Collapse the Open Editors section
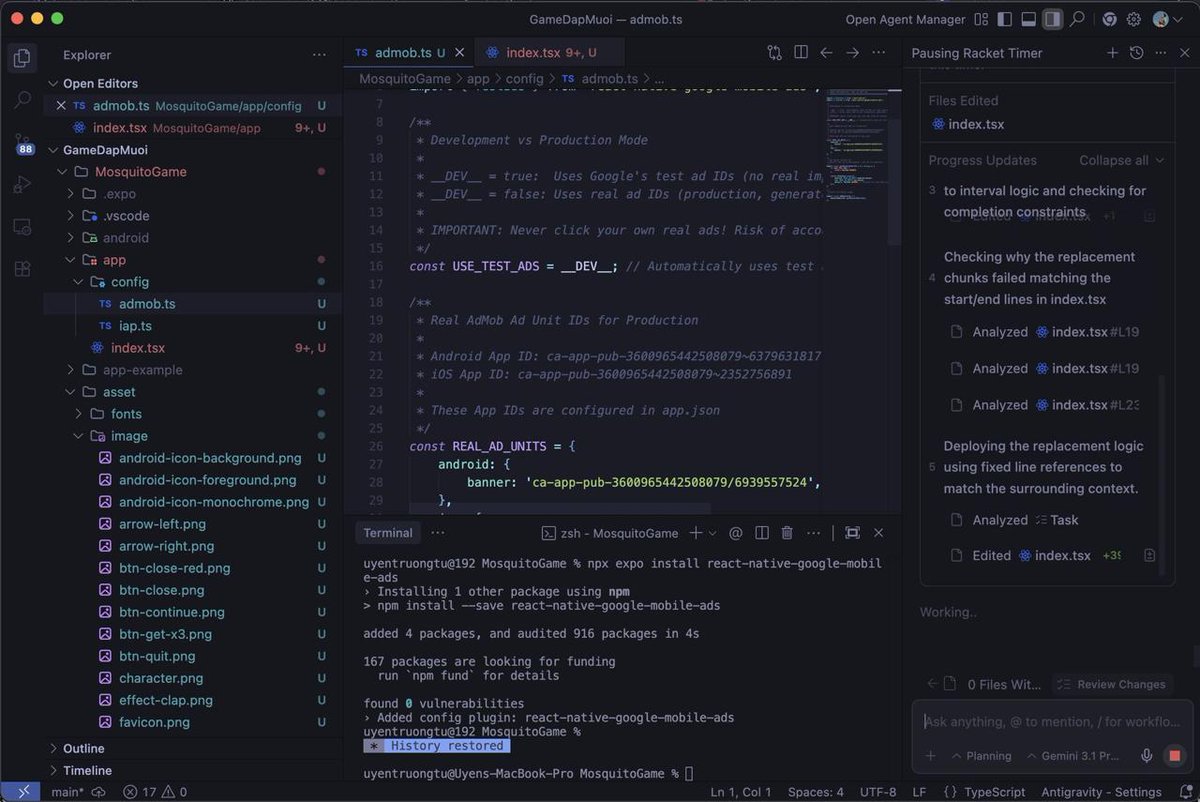1200x802 pixels. pyautogui.click(x=100, y=83)
